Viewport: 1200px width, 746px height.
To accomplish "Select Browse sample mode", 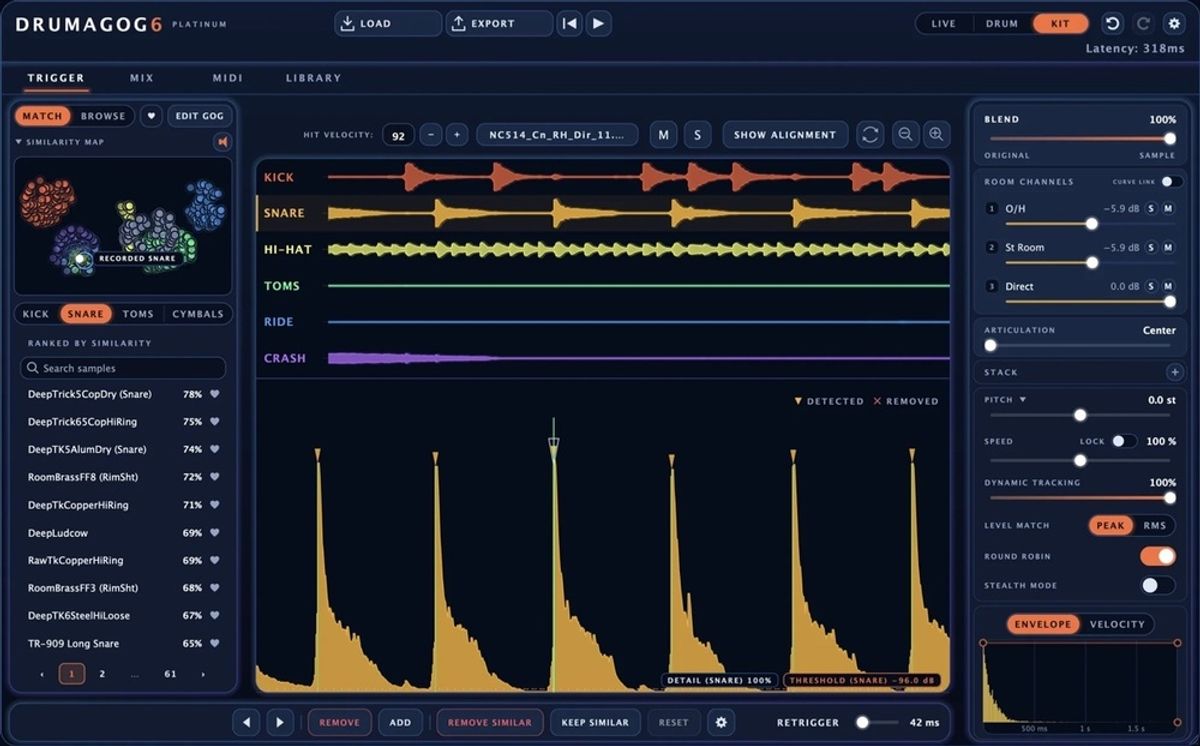I will [x=103, y=116].
